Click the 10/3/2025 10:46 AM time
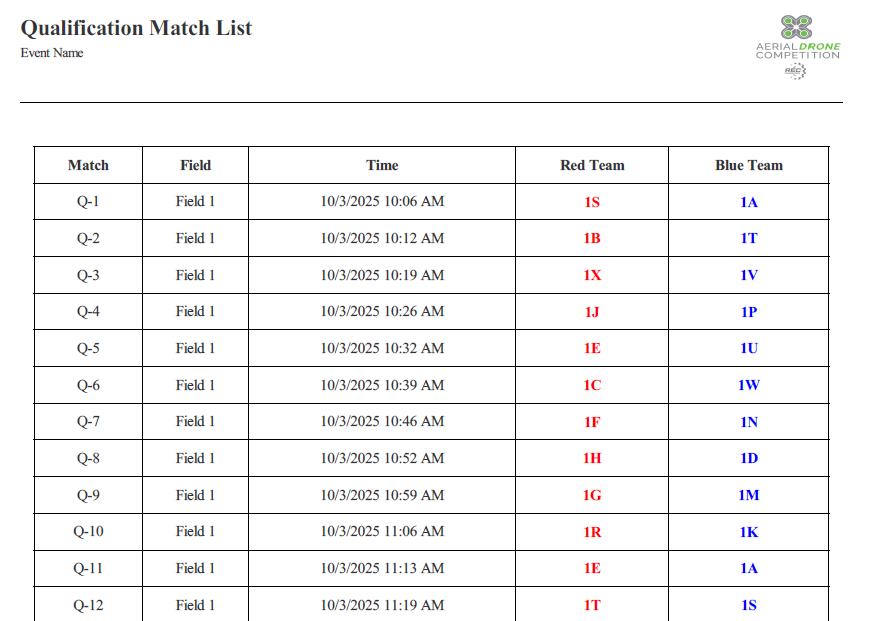877x621 pixels. [382, 421]
